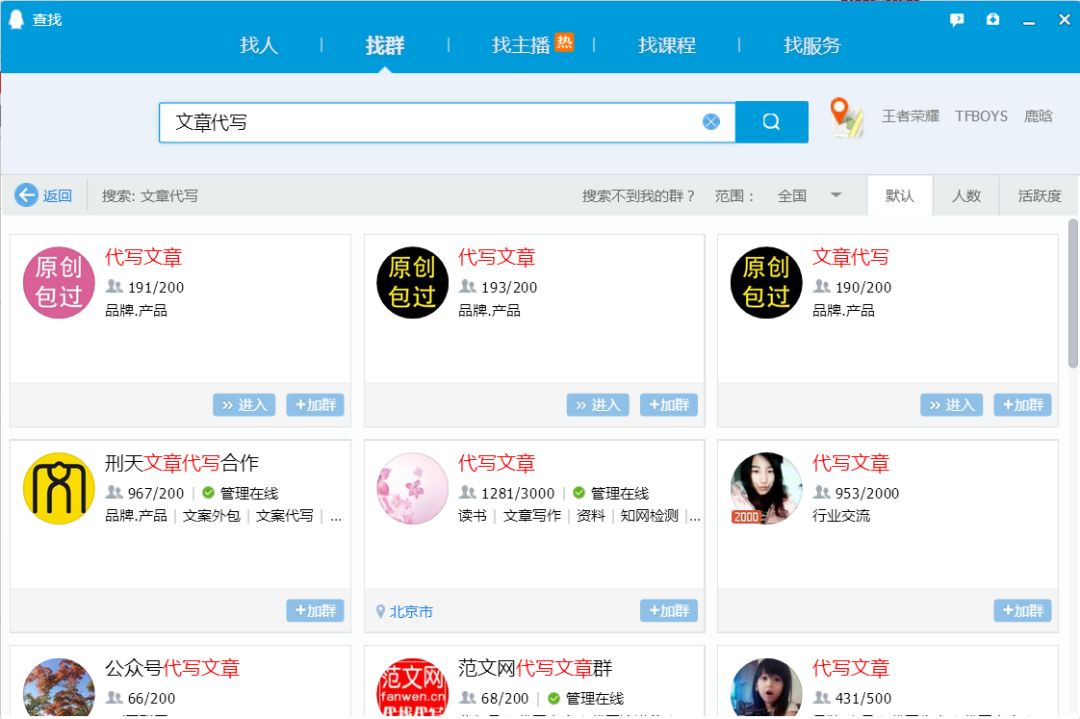
Task: Click the 搜索不到我的群？ link
Action: 638,196
